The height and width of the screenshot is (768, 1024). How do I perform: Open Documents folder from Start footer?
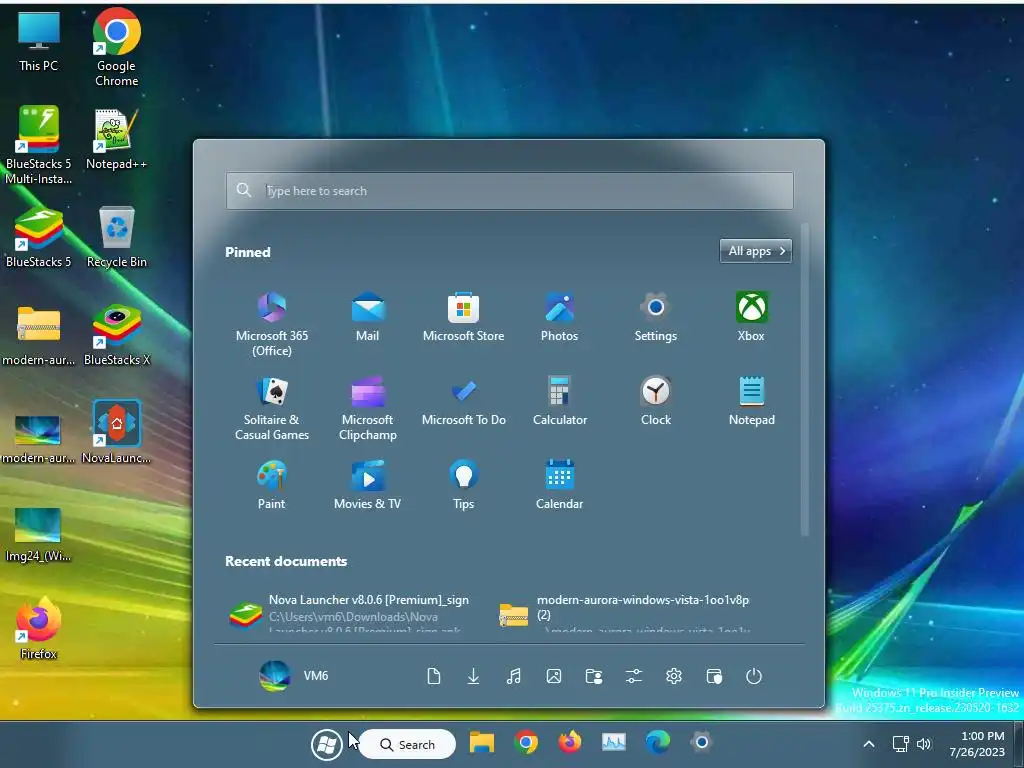coord(434,676)
